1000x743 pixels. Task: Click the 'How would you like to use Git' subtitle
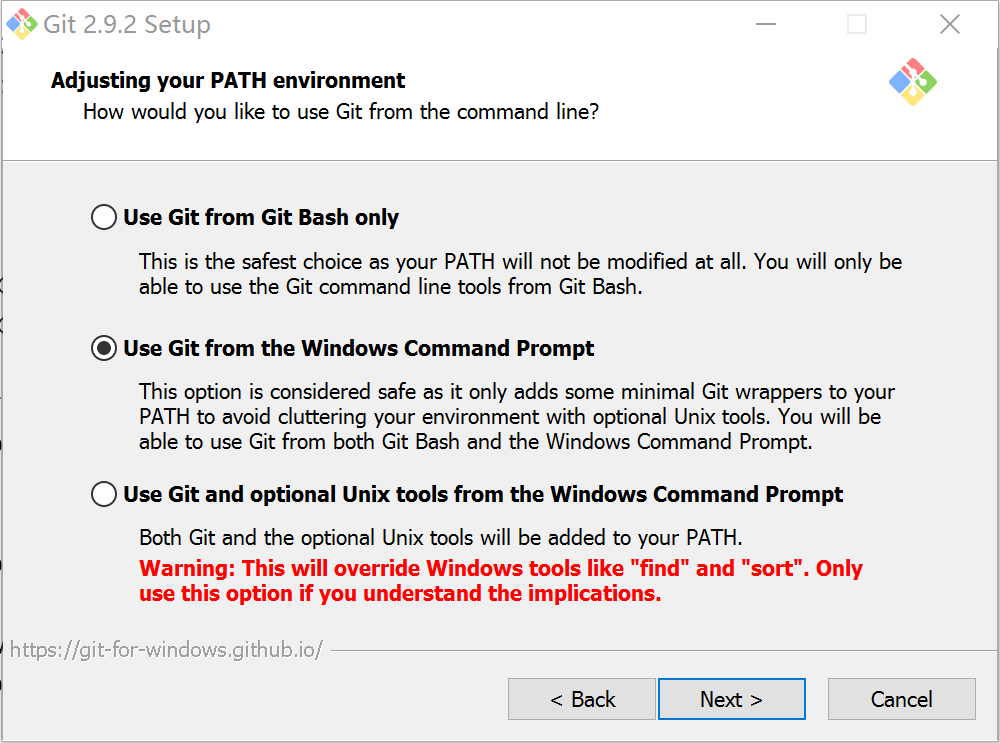[x=341, y=112]
